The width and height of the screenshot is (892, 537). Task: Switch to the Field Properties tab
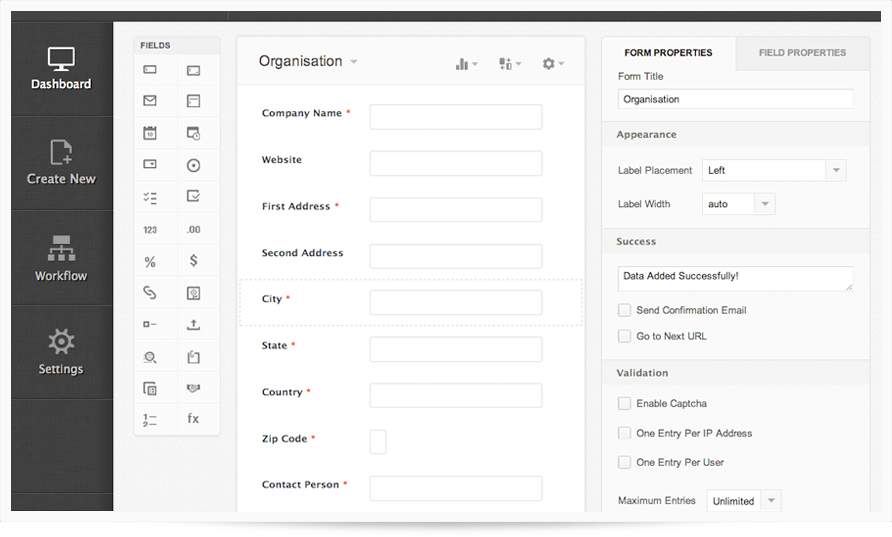click(802, 53)
